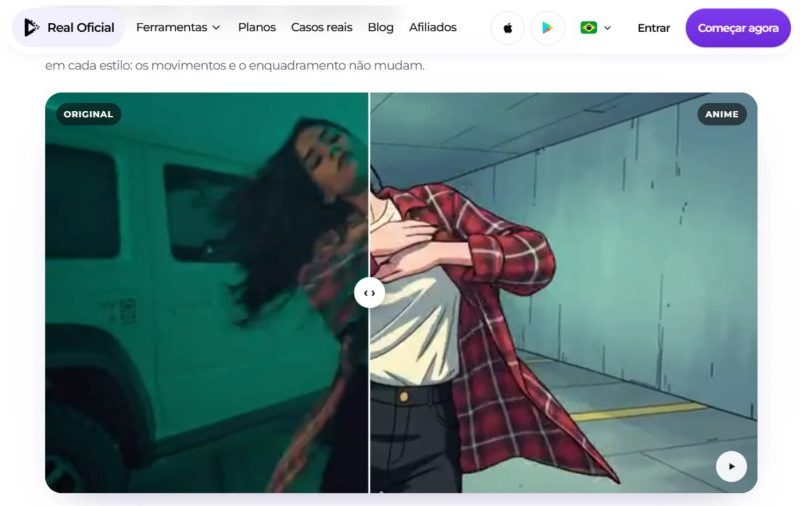The height and width of the screenshot is (506, 800).
Task: Click the Entrar login link
Action: coord(654,28)
